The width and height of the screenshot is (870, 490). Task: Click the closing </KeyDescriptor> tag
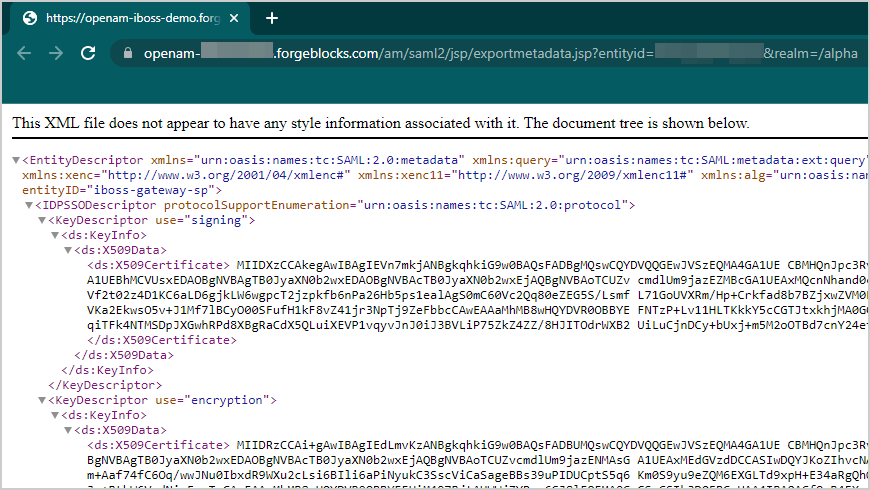(x=105, y=385)
